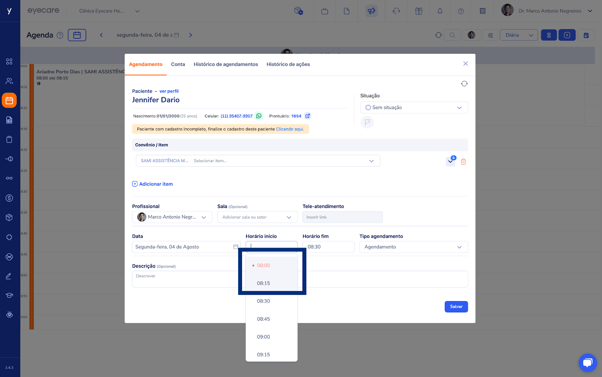This screenshot has width=602, height=377.
Task: Open the dashboard grid icon in sidebar
Action: (9, 61)
